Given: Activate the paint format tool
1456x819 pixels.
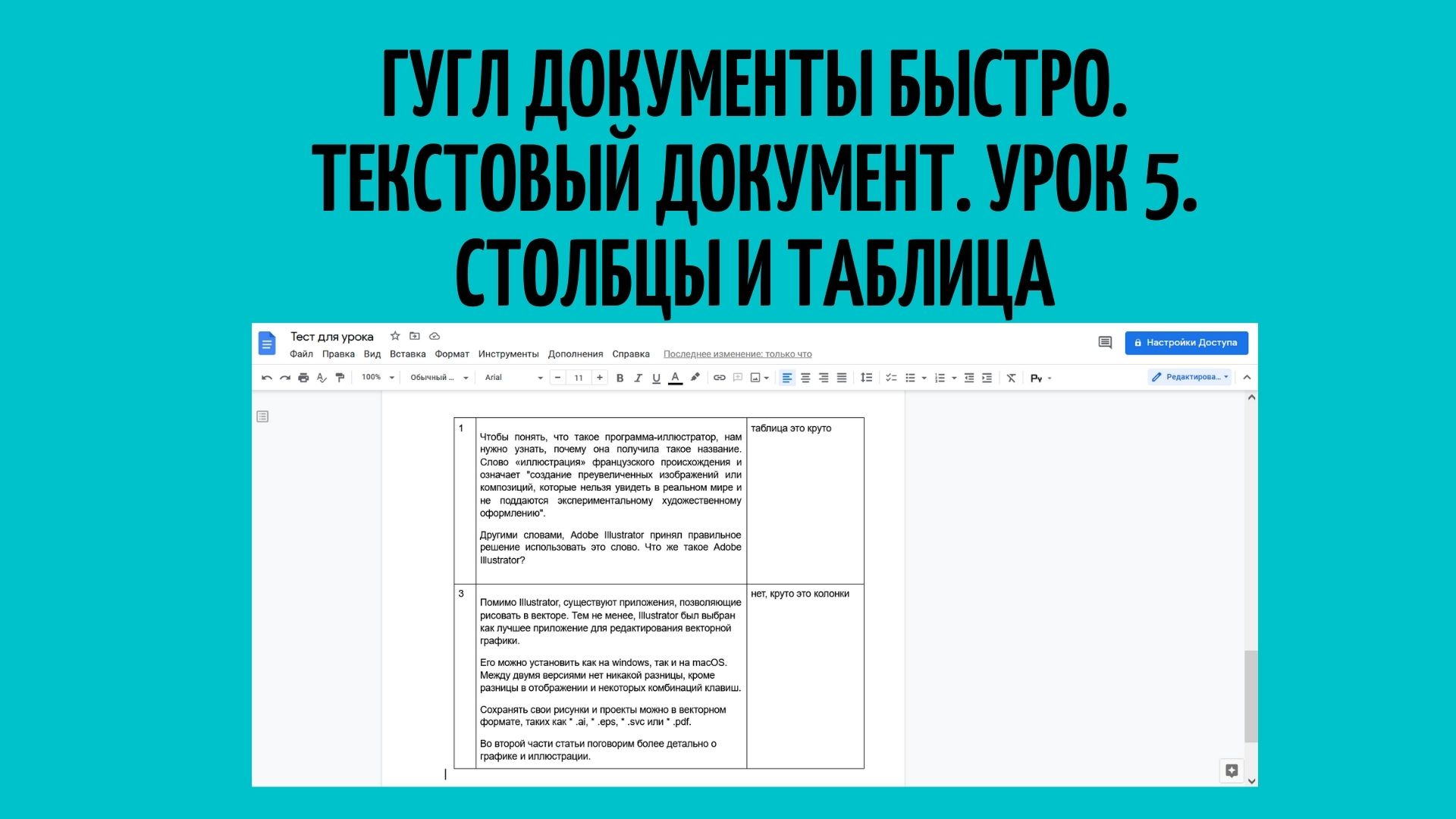Looking at the screenshot, I should [x=340, y=378].
